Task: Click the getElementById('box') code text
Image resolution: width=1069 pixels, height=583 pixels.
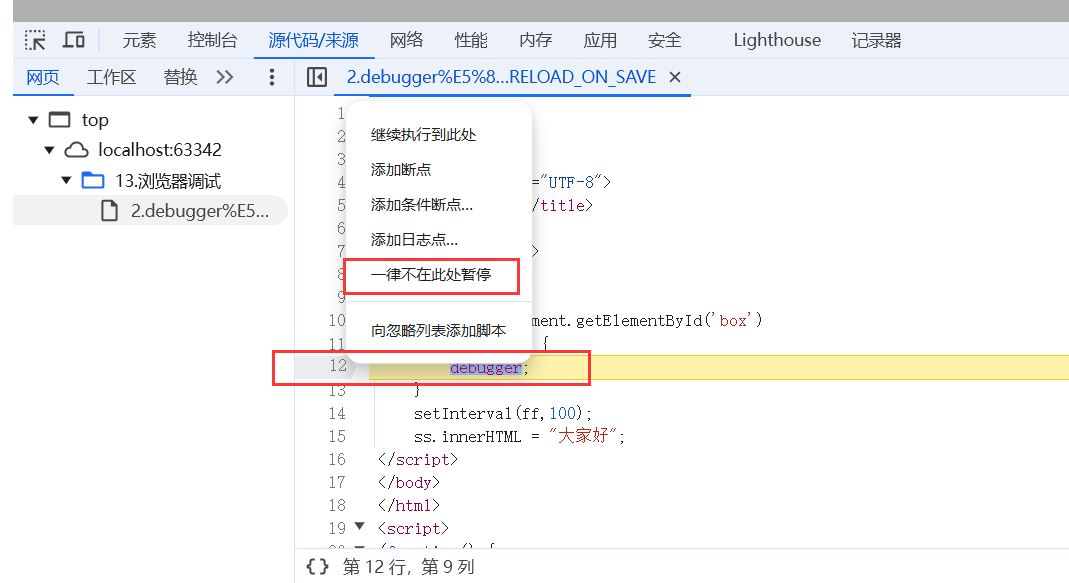Action: pos(669,320)
